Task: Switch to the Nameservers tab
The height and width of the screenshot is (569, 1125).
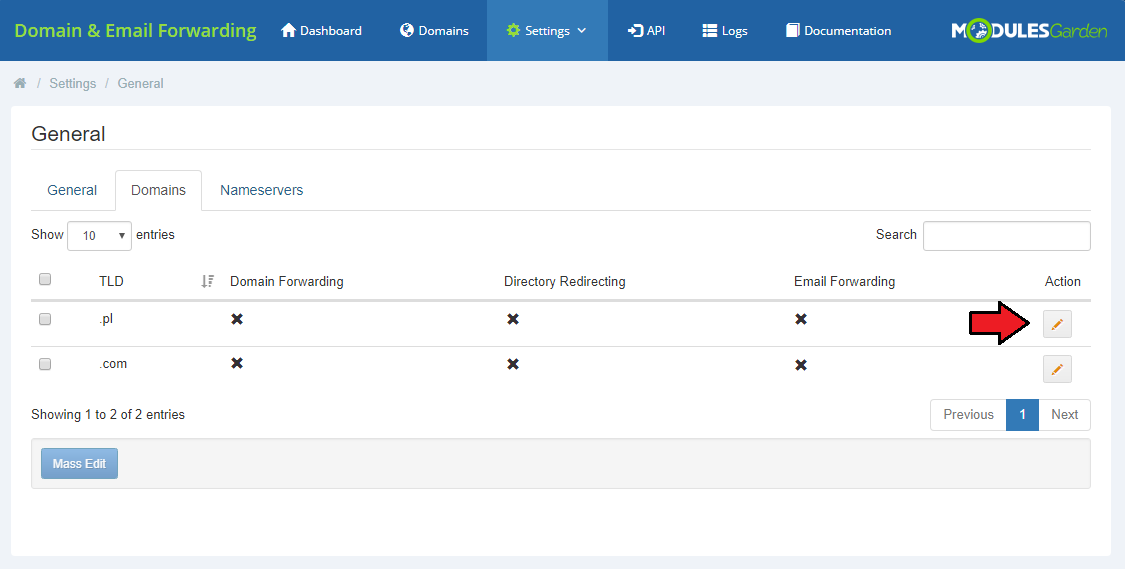Action: (261, 190)
